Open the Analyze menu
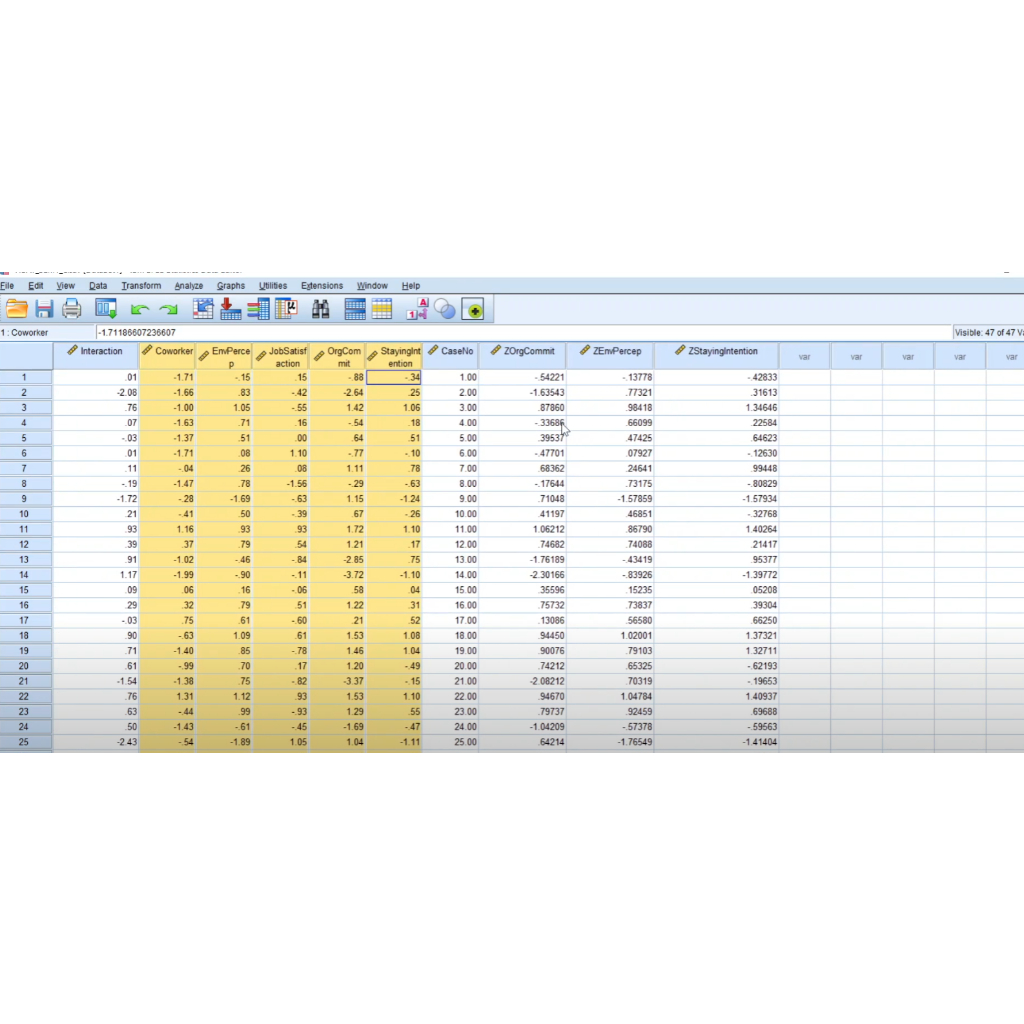This screenshot has width=1024, height=1024. [x=188, y=286]
